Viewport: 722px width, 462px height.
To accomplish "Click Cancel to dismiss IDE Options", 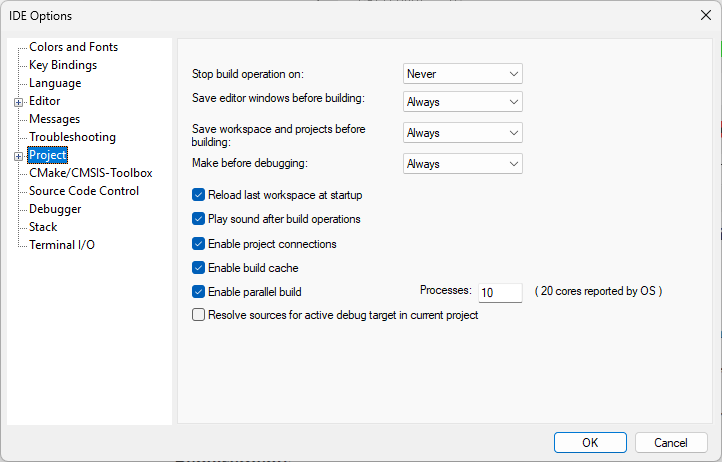I will pos(671,442).
